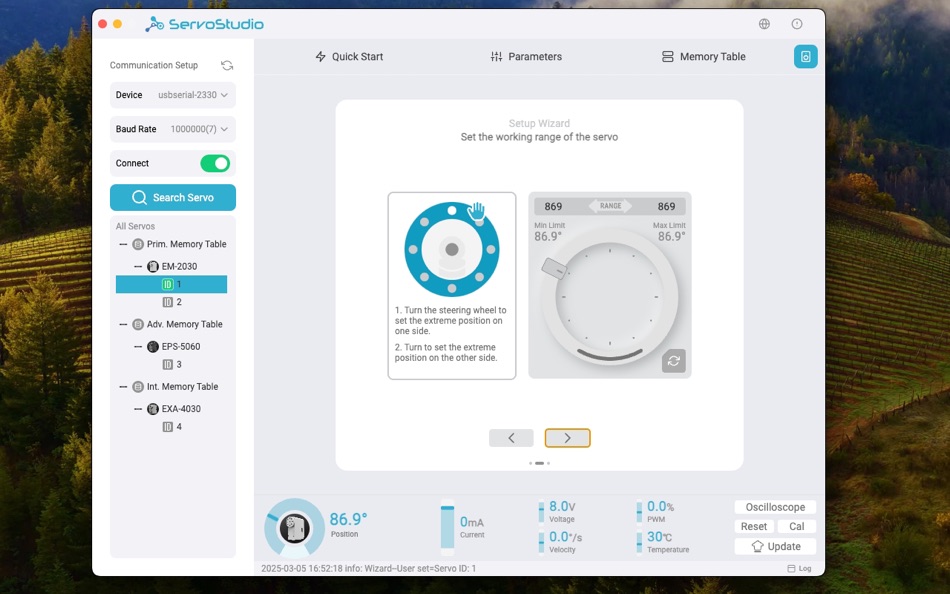Click the refresh icon beside Communication Setup
Viewport: 950px width, 594px height.
(227, 65)
